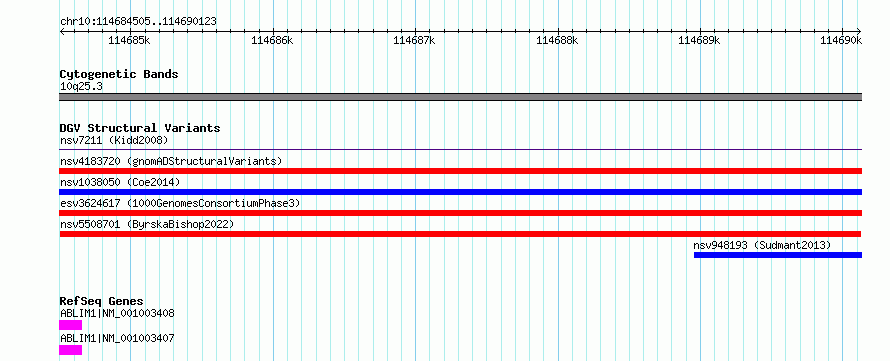Select the Cytogenetic Bands track heading
Viewport: 890px width, 361px height.
coord(119,74)
